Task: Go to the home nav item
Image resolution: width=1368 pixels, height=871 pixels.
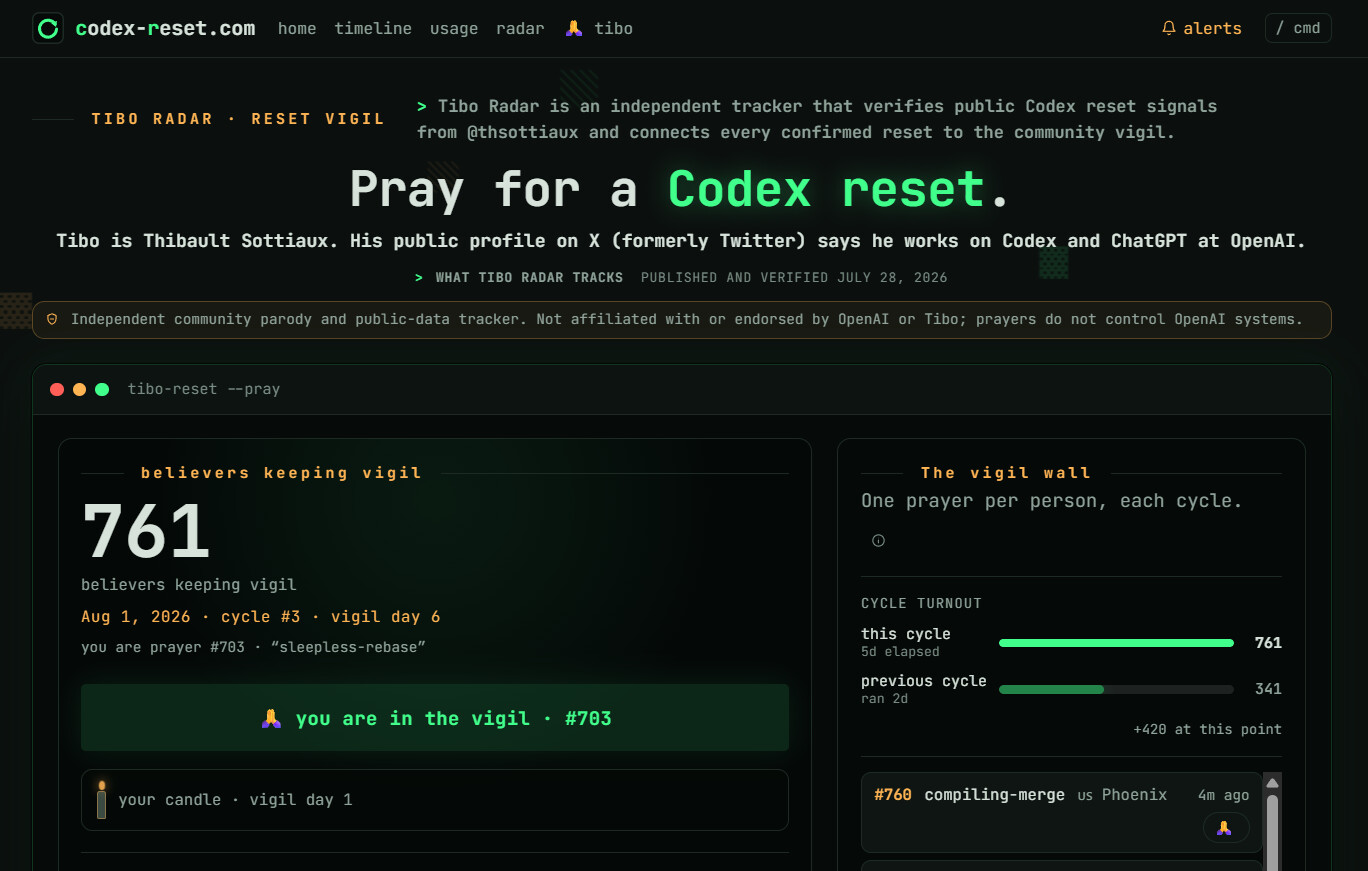Action: [297, 28]
